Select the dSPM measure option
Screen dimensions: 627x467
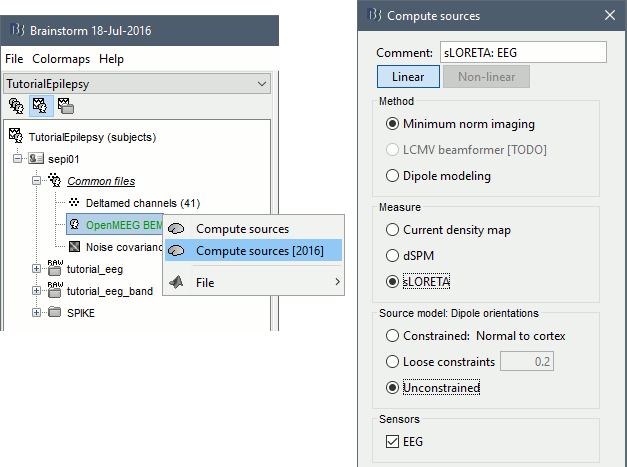pos(393,255)
